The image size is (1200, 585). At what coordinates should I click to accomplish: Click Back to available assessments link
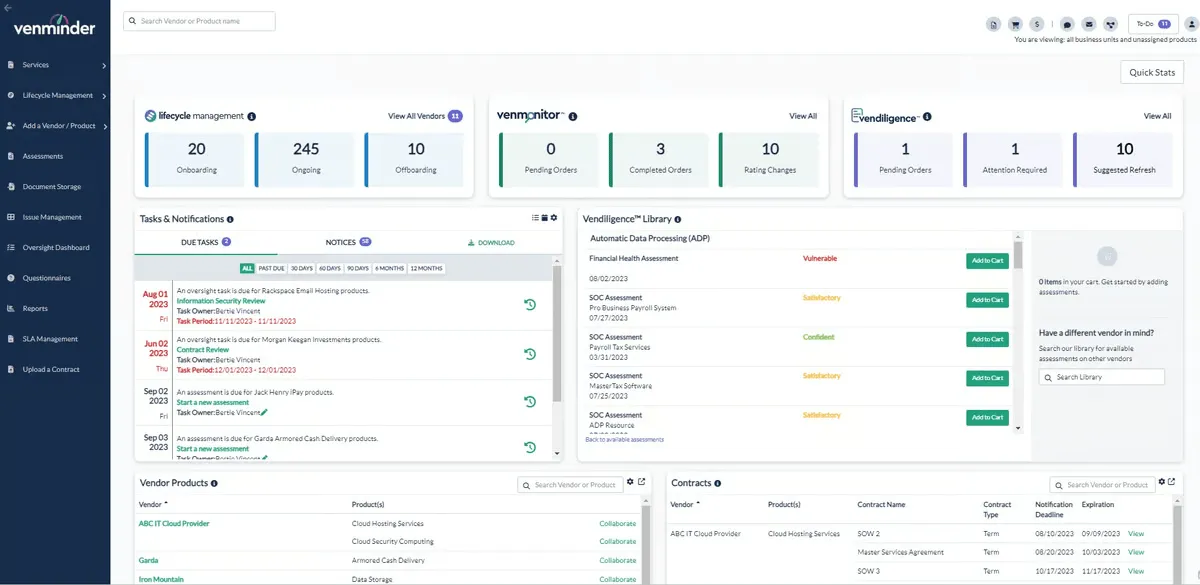click(624, 440)
